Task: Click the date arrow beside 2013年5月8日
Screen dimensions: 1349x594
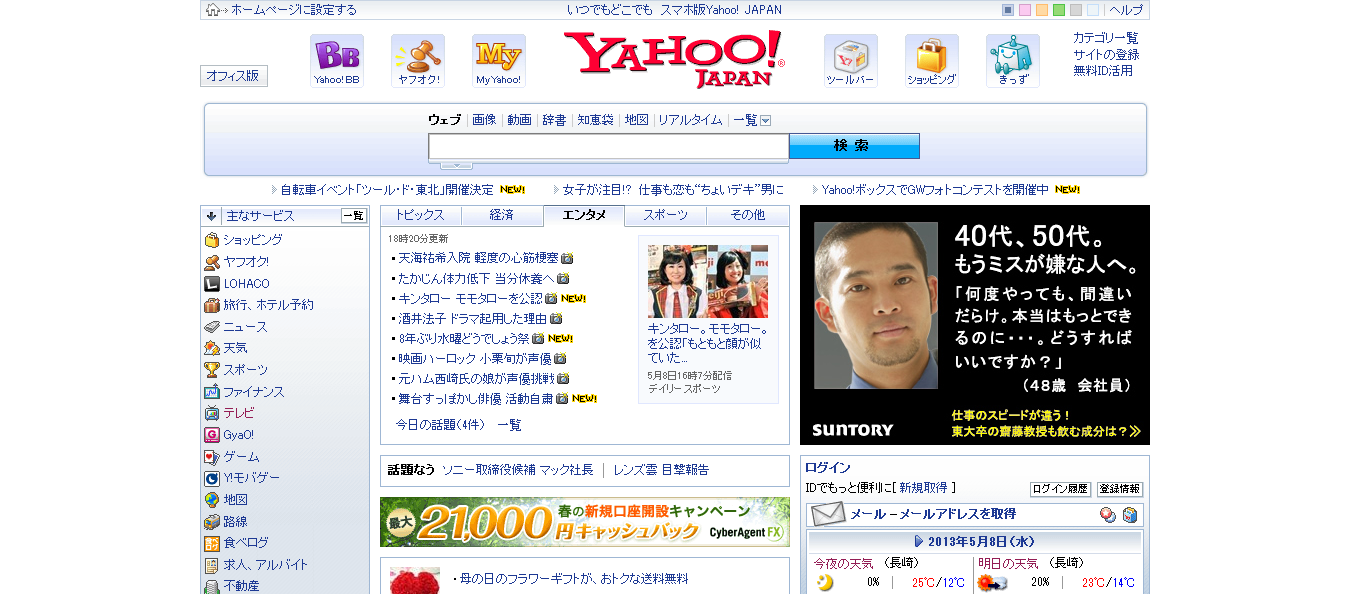Action: tap(919, 541)
